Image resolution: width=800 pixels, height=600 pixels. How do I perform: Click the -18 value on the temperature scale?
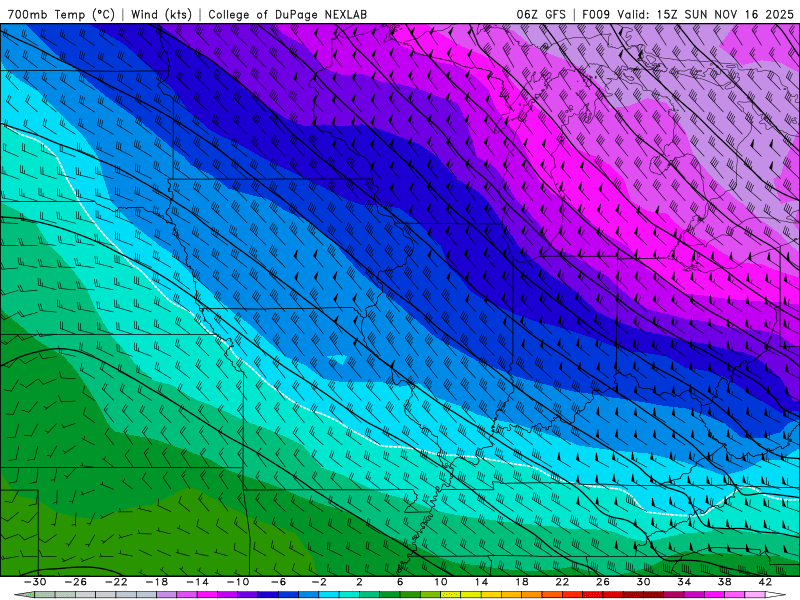click(x=157, y=582)
